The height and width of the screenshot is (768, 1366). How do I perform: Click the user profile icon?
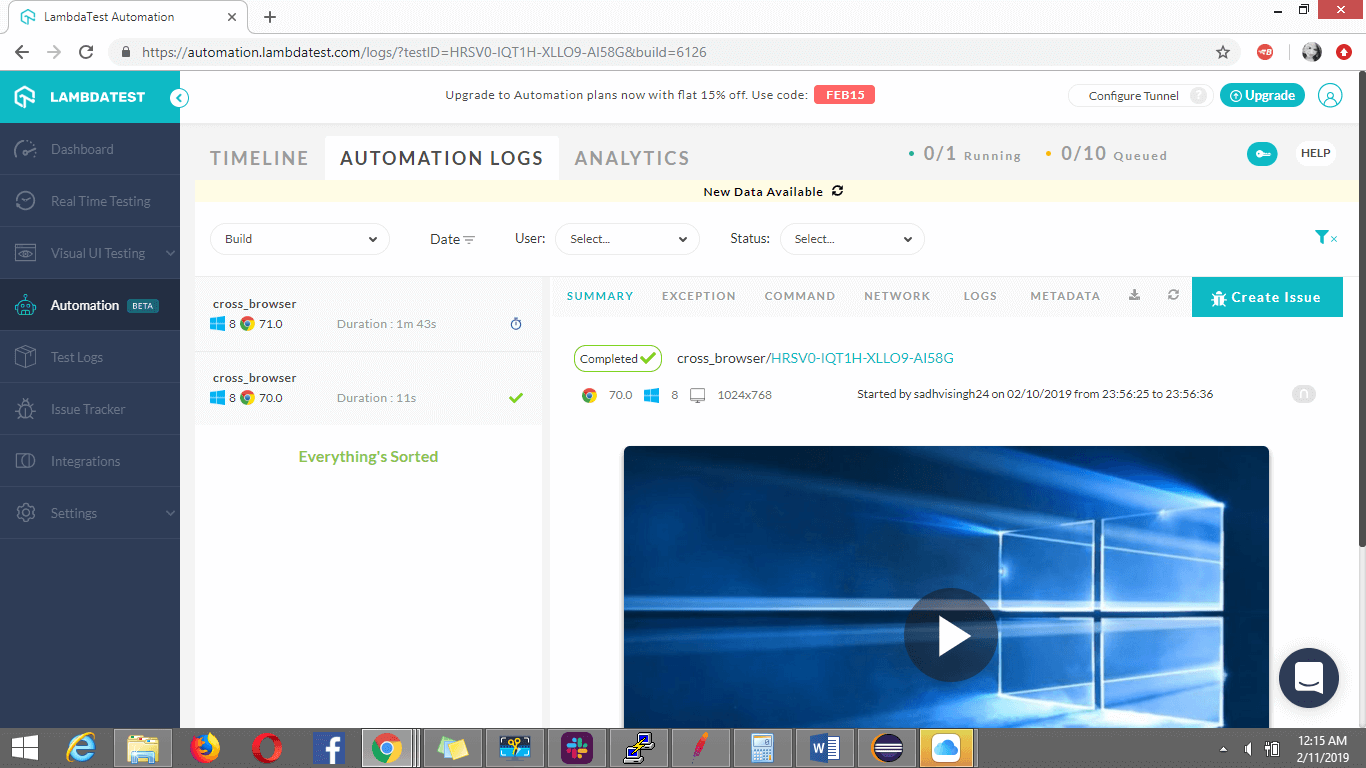(1330, 96)
